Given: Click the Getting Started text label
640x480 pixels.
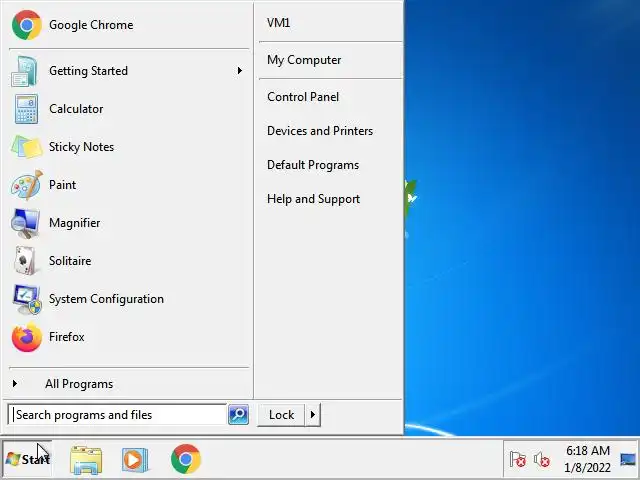Looking at the screenshot, I should pos(89,71).
